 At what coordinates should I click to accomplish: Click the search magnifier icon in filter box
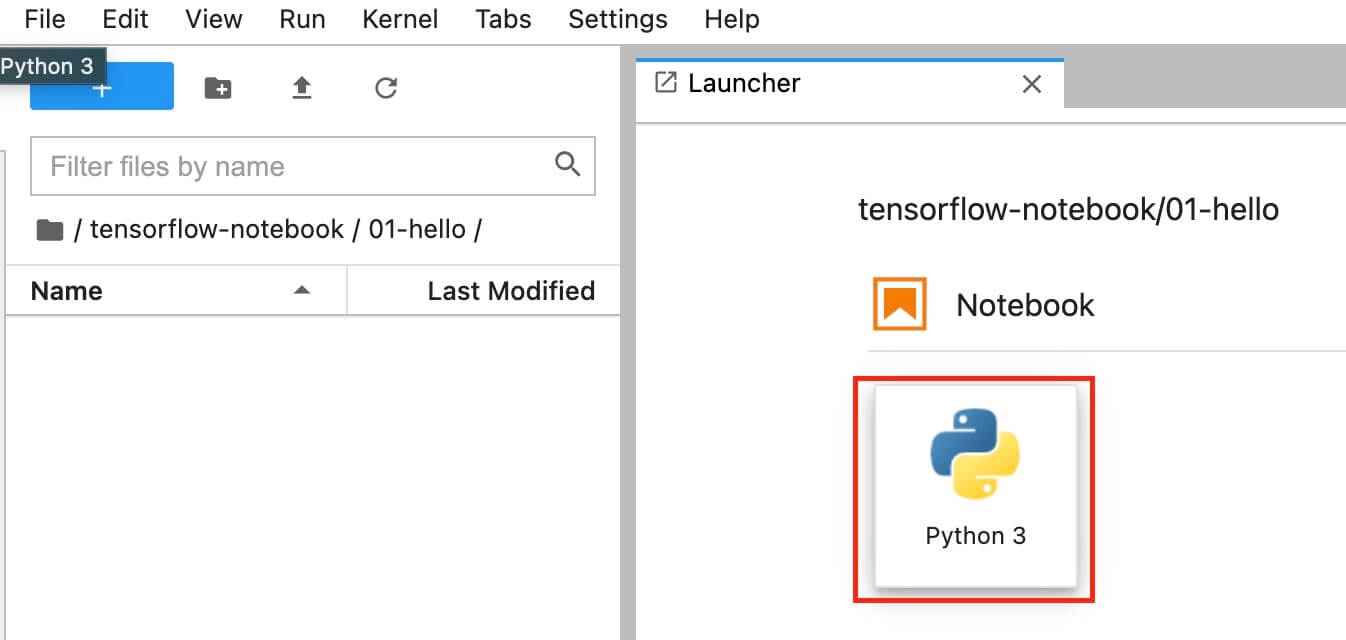[x=567, y=164]
